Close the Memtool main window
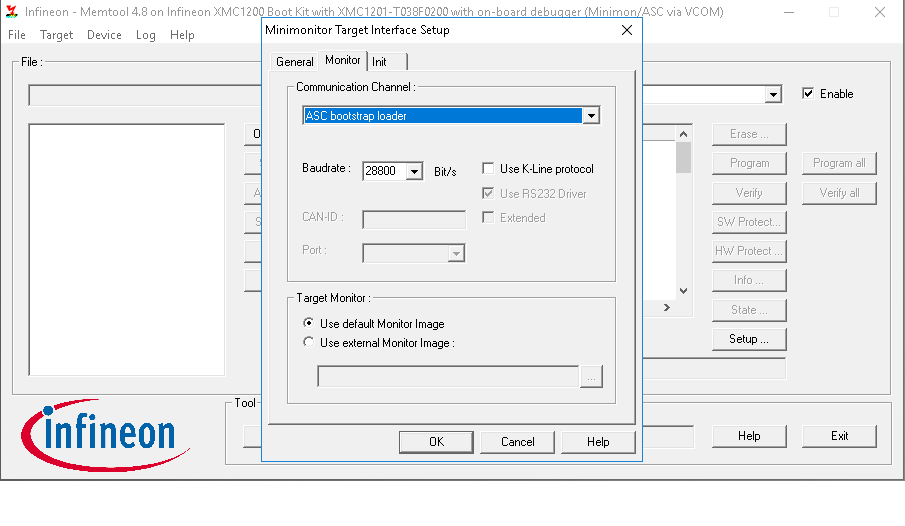 [880, 12]
